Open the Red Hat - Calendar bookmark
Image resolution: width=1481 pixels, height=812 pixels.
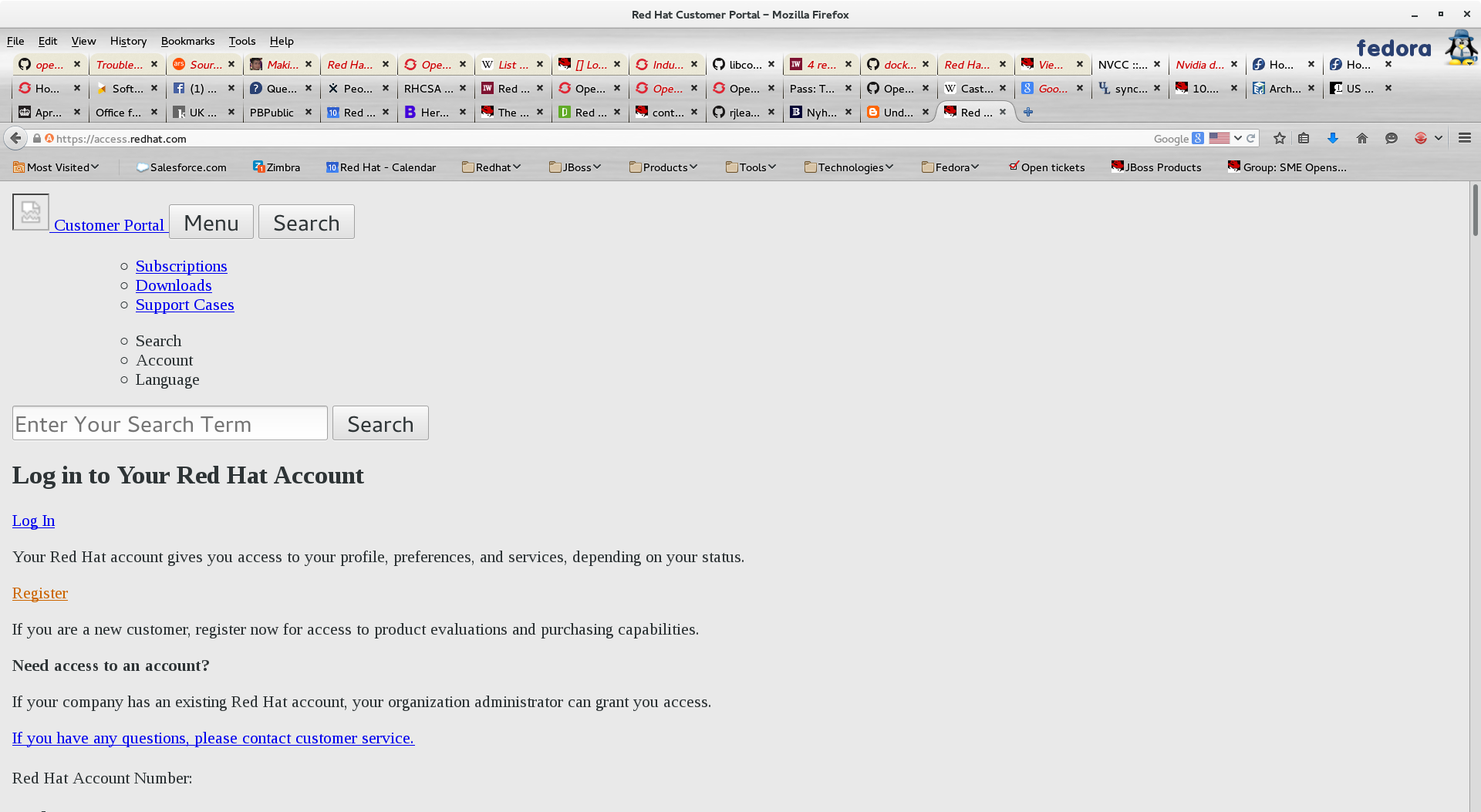pyautogui.click(x=381, y=167)
